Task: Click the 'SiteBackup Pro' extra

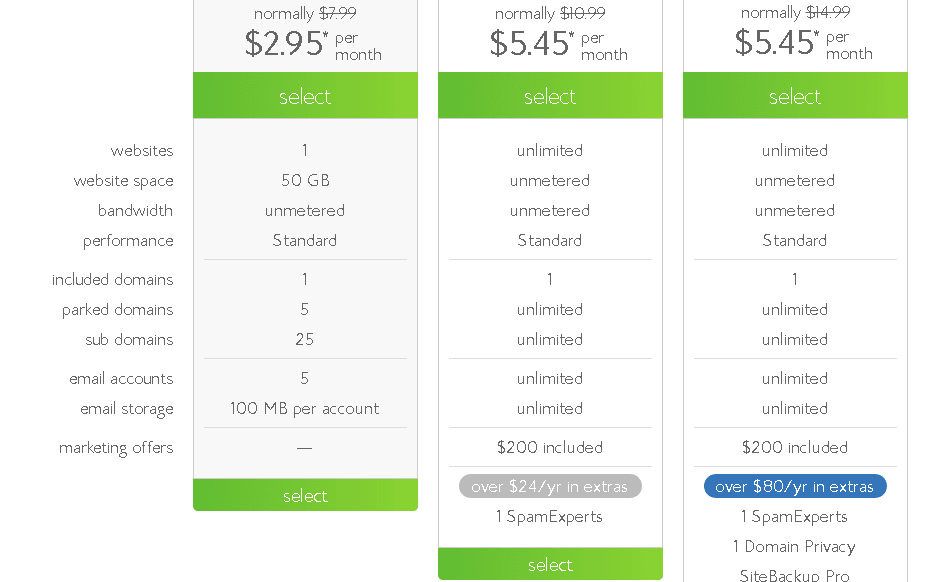Action: tap(795, 575)
